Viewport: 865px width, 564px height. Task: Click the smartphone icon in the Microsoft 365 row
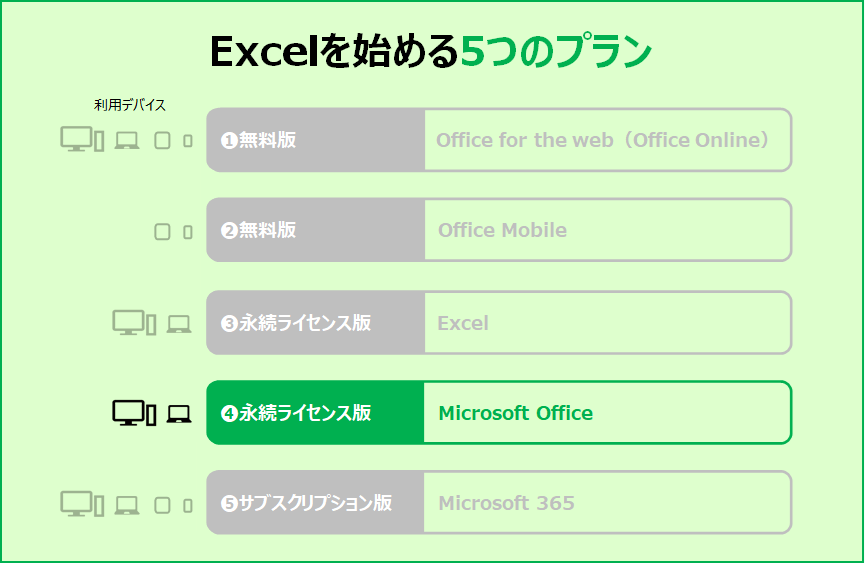188,506
